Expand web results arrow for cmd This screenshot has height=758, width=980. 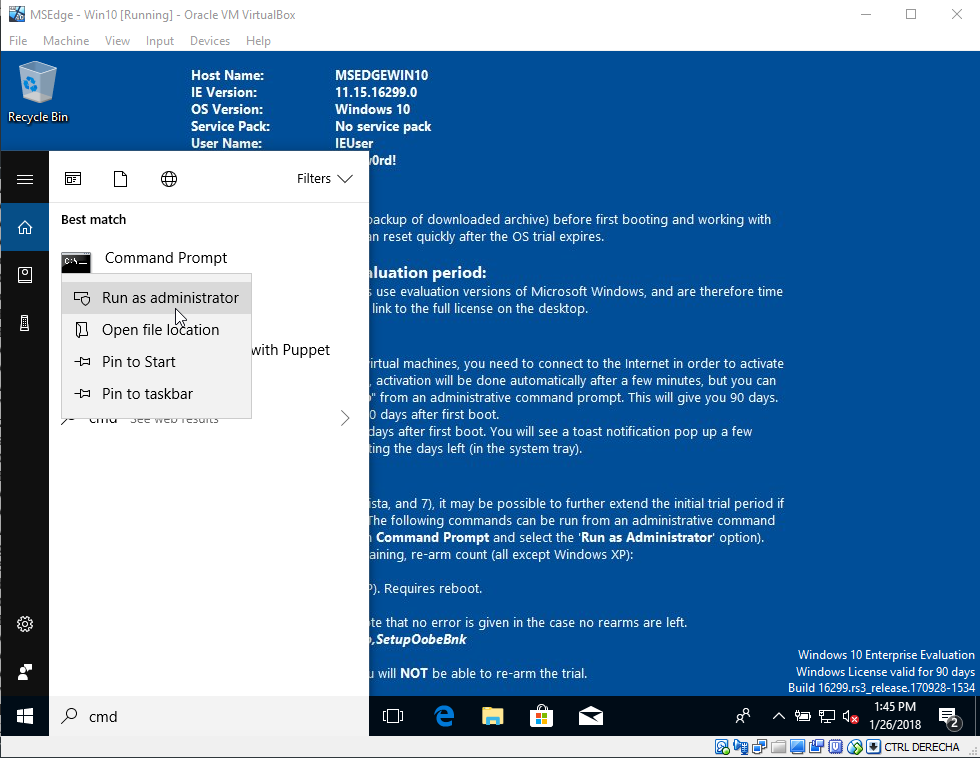click(x=345, y=418)
